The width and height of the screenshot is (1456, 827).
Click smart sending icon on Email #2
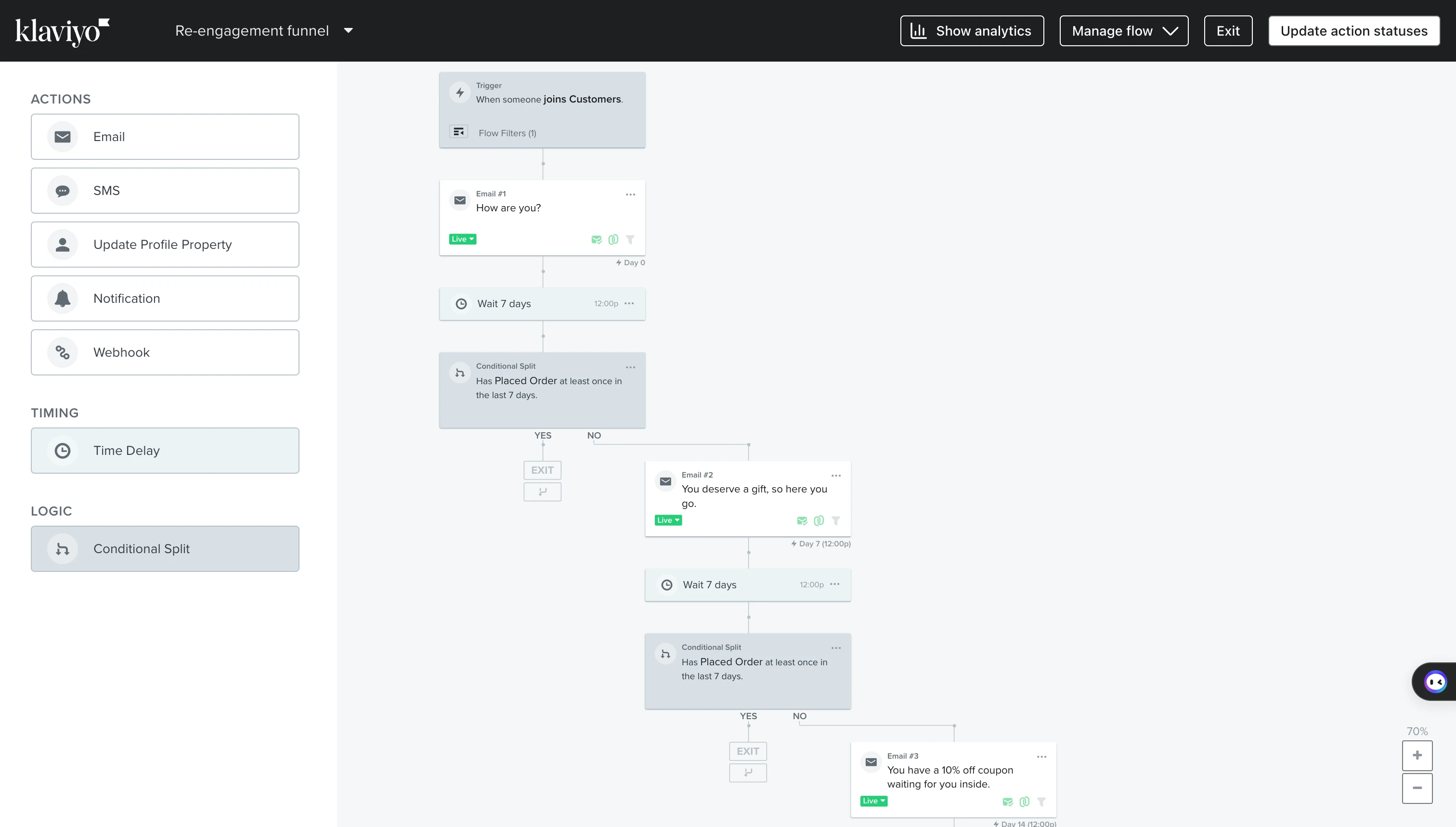(802, 521)
